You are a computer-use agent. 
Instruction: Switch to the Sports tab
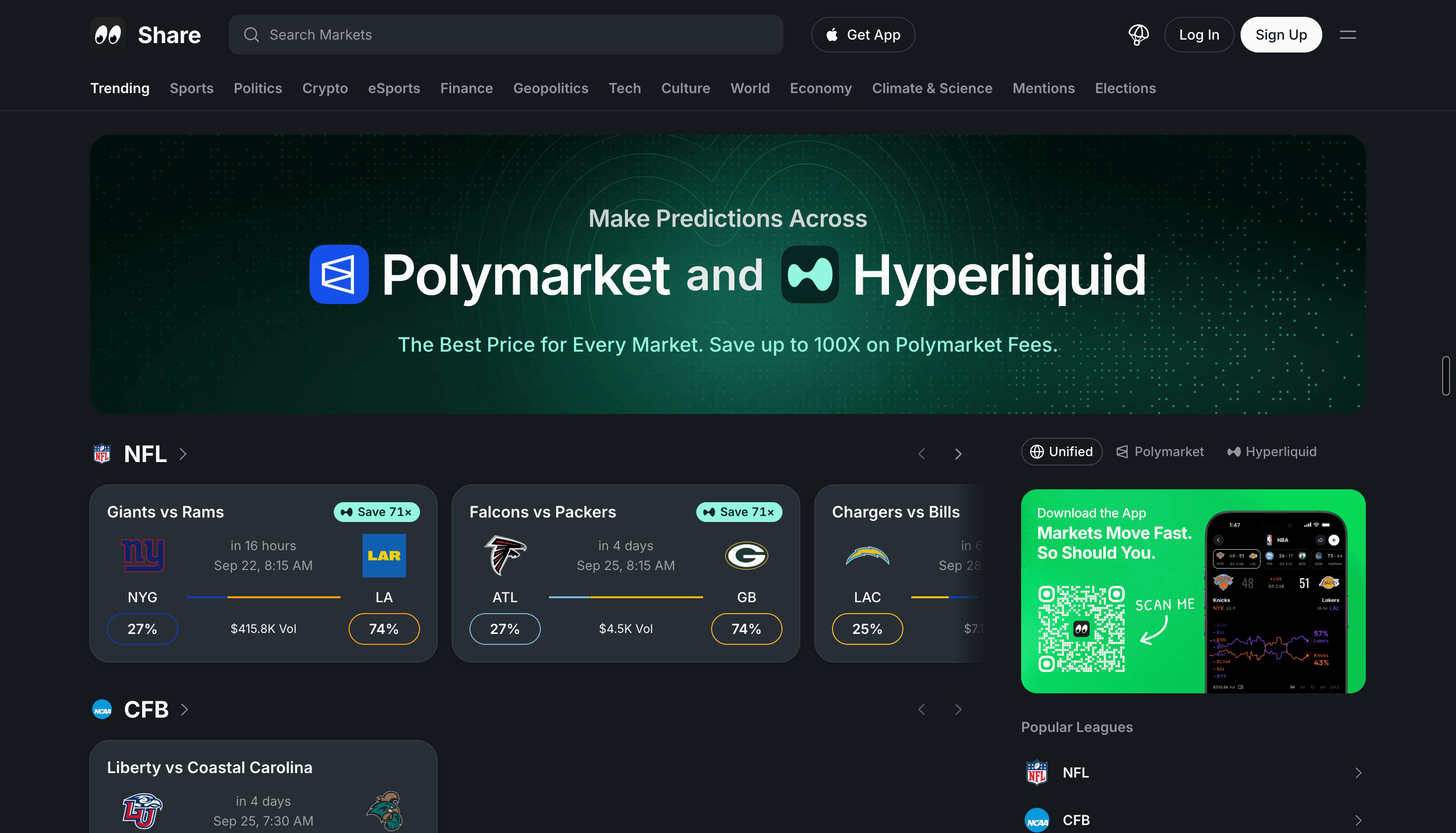191,88
